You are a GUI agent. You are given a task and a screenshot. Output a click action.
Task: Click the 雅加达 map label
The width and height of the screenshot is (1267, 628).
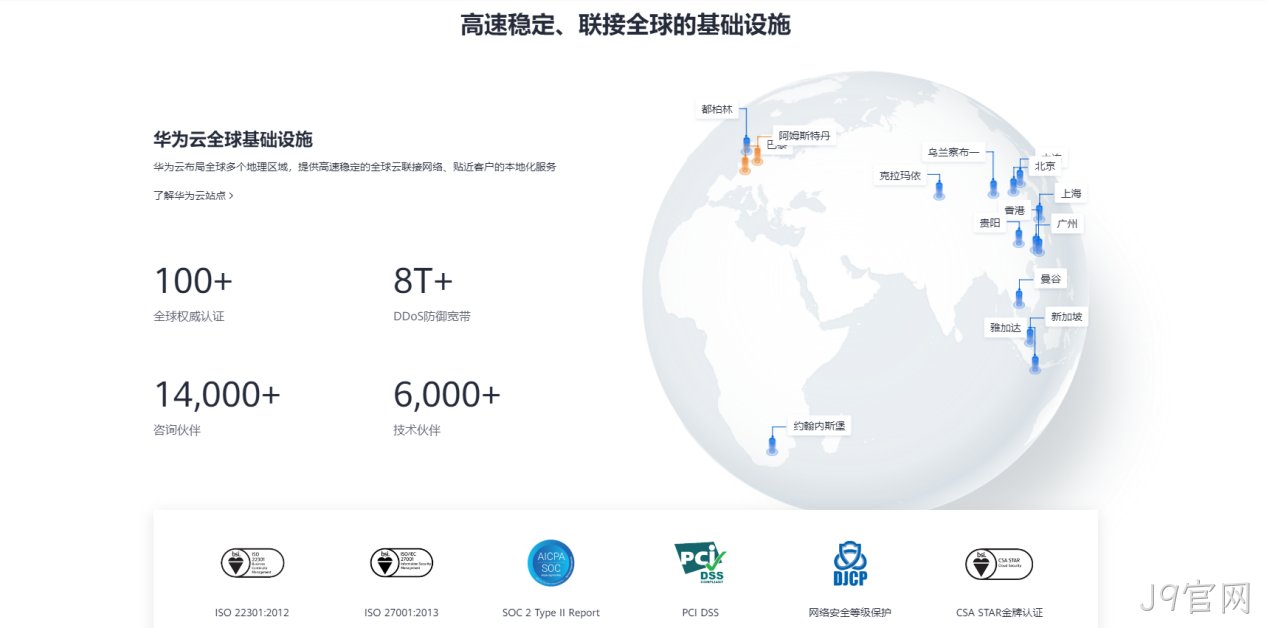click(x=1006, y=328)
